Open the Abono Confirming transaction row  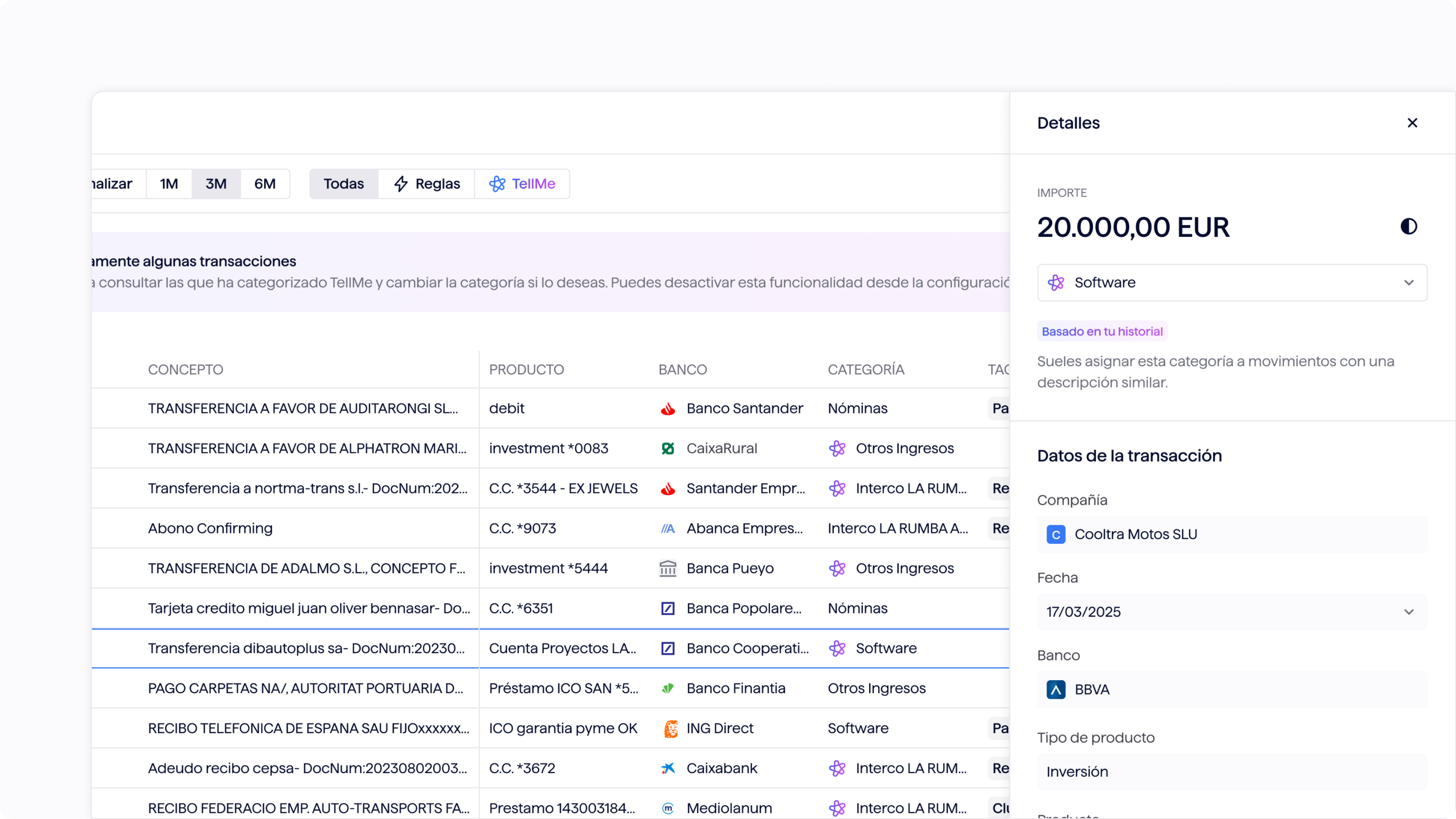[551, 529]
